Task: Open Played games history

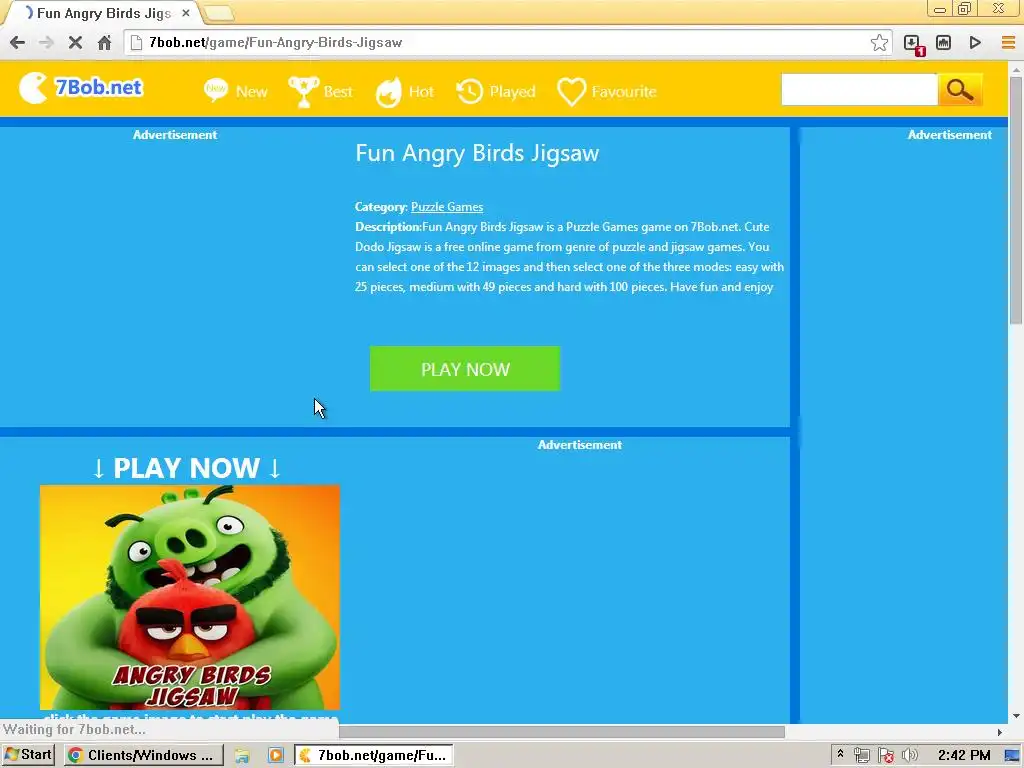Action: pos(496,91)
